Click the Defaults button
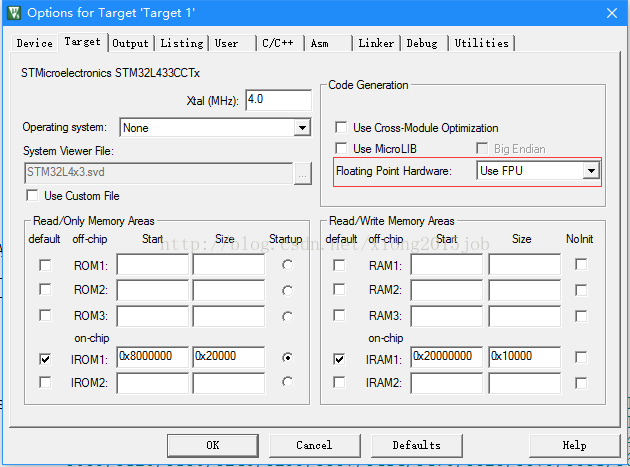630x467 pixels. pos(417,445)
